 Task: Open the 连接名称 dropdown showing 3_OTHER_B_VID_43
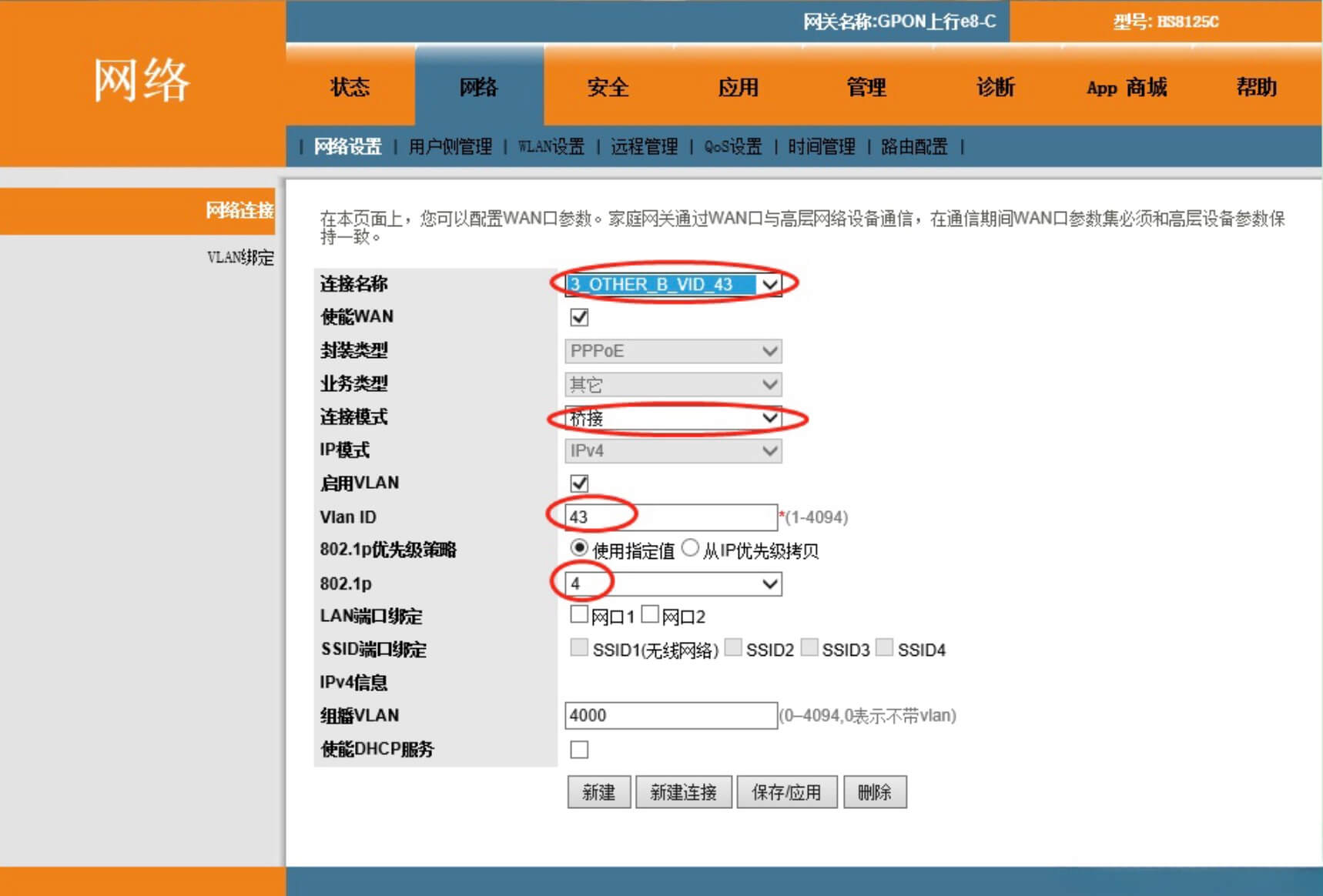coord(769,283)
